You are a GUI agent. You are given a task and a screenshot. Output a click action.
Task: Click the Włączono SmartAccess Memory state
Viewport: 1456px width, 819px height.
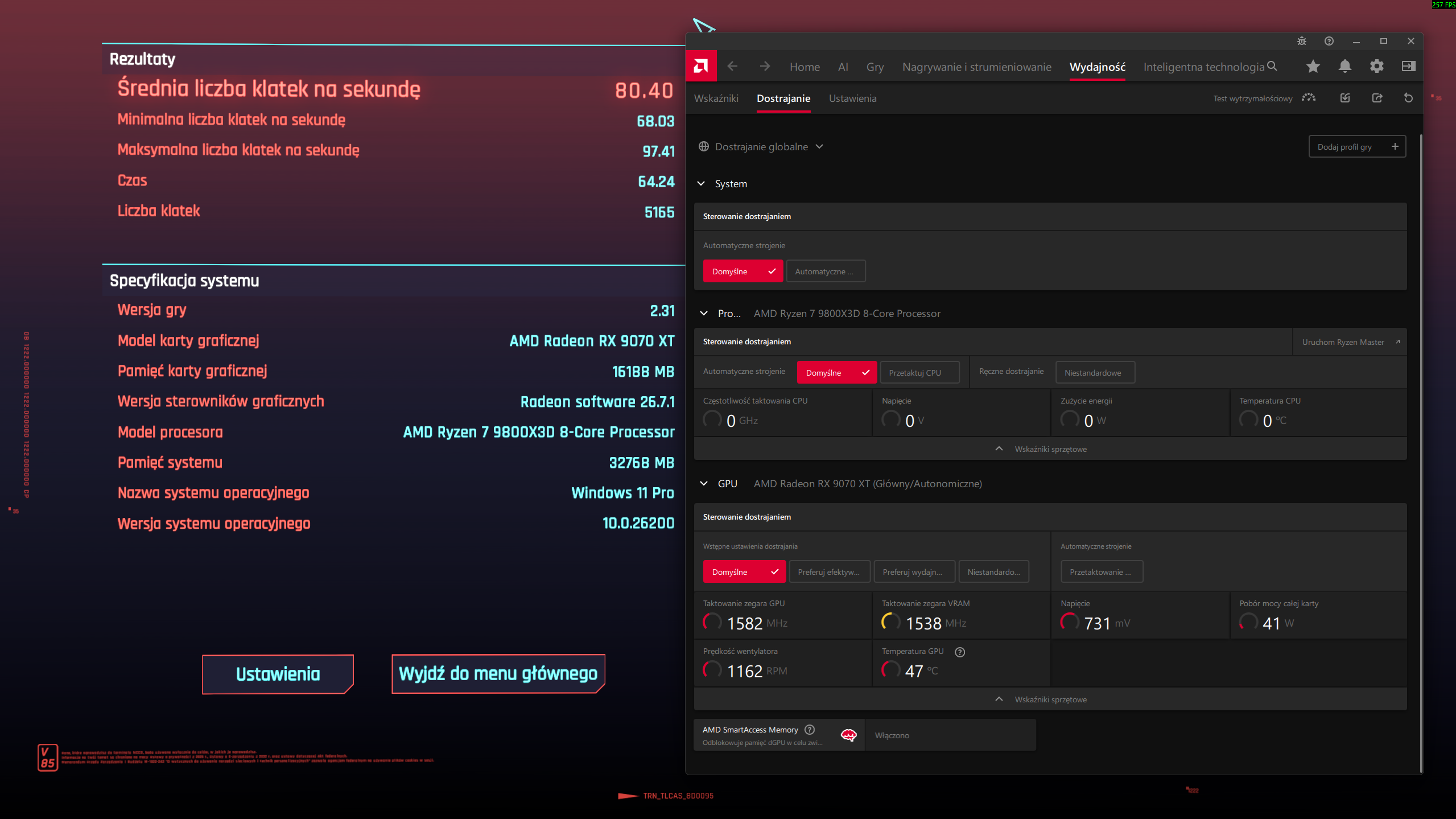950,735
